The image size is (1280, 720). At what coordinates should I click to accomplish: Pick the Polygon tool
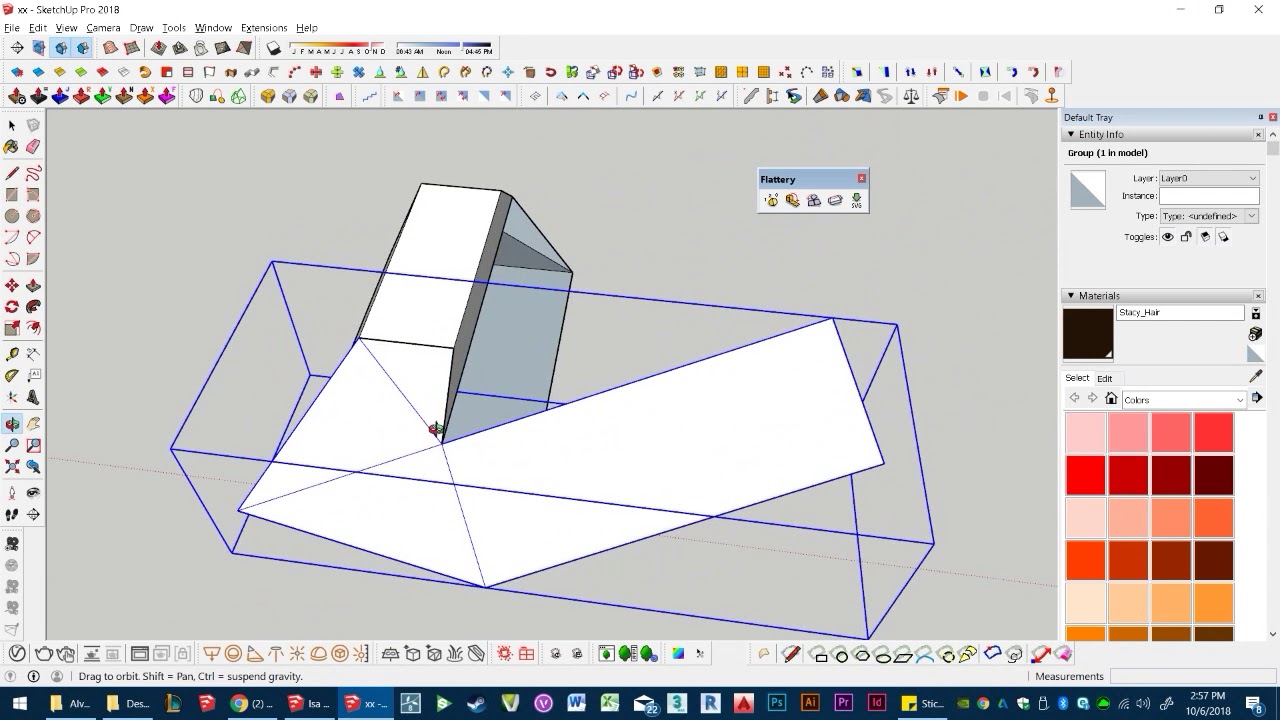[33, 216]
